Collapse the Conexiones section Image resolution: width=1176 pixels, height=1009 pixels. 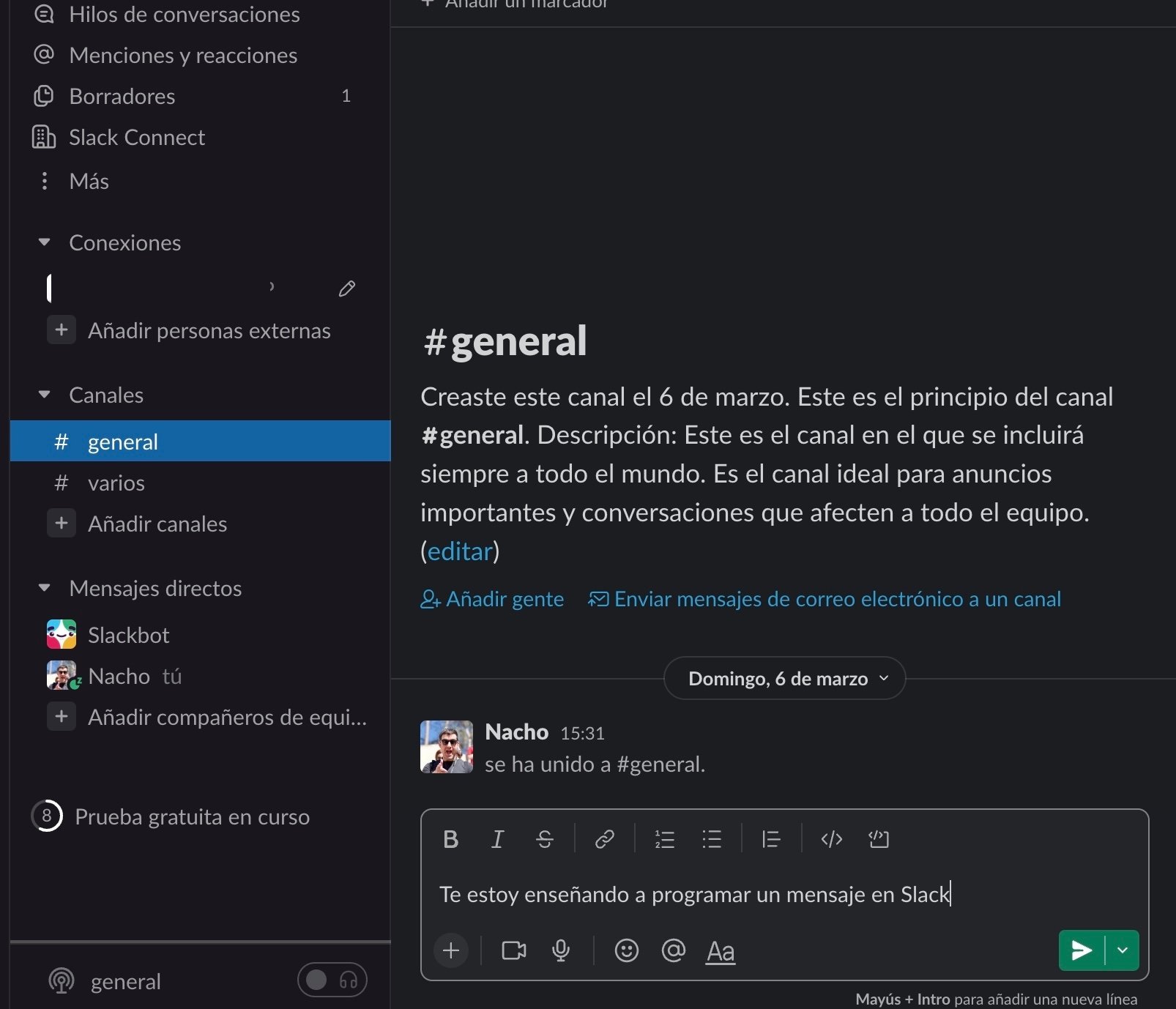click(x=45, y=242)
